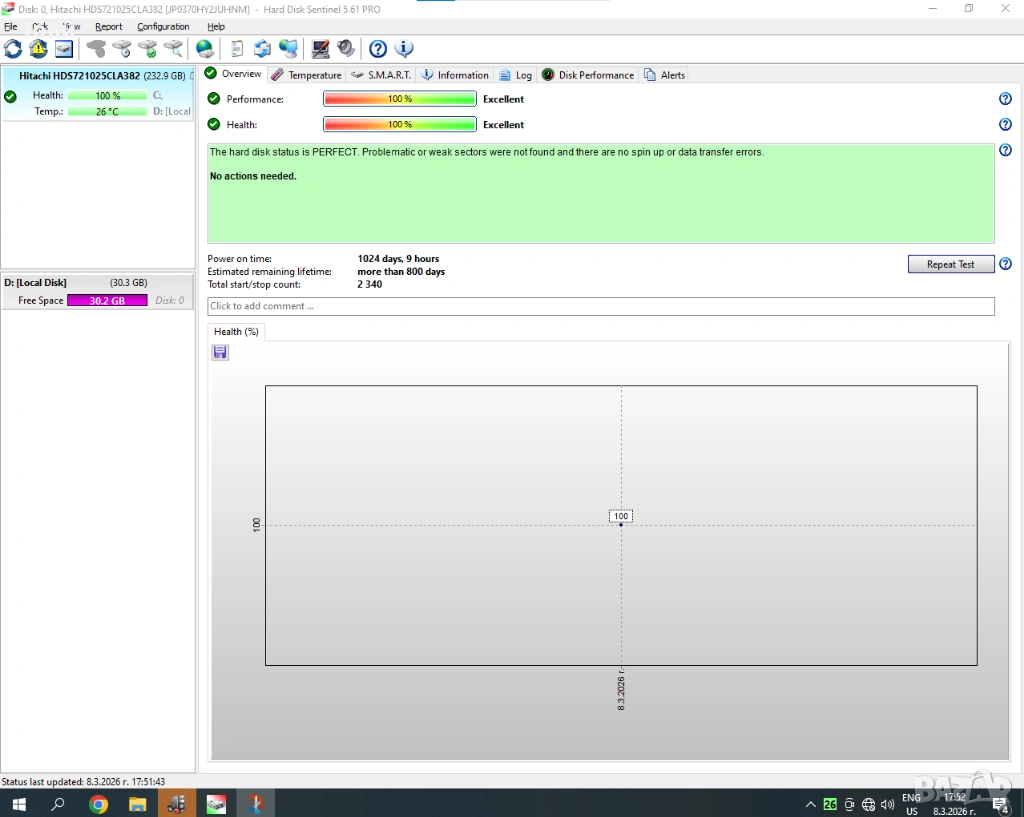Switch to the Disk Performance tab
The height and width of the screenshot is (817, 1024).
pyautogui.click(x=588, y=75)
